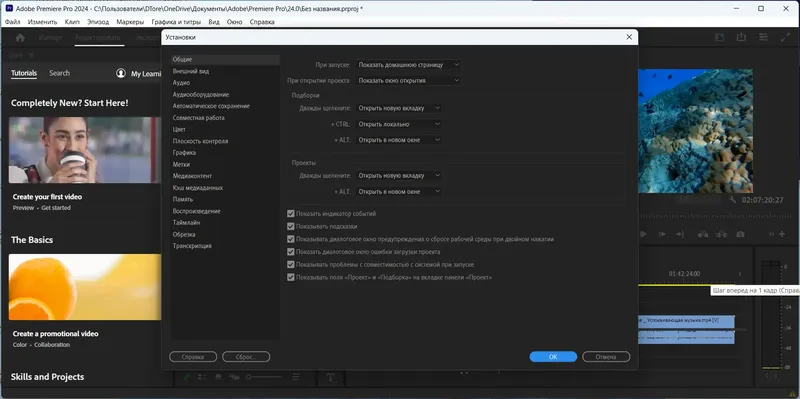The image size is (800, 399).
Task: Click the Home icon in the workspace bar
Action: point(20,38)
